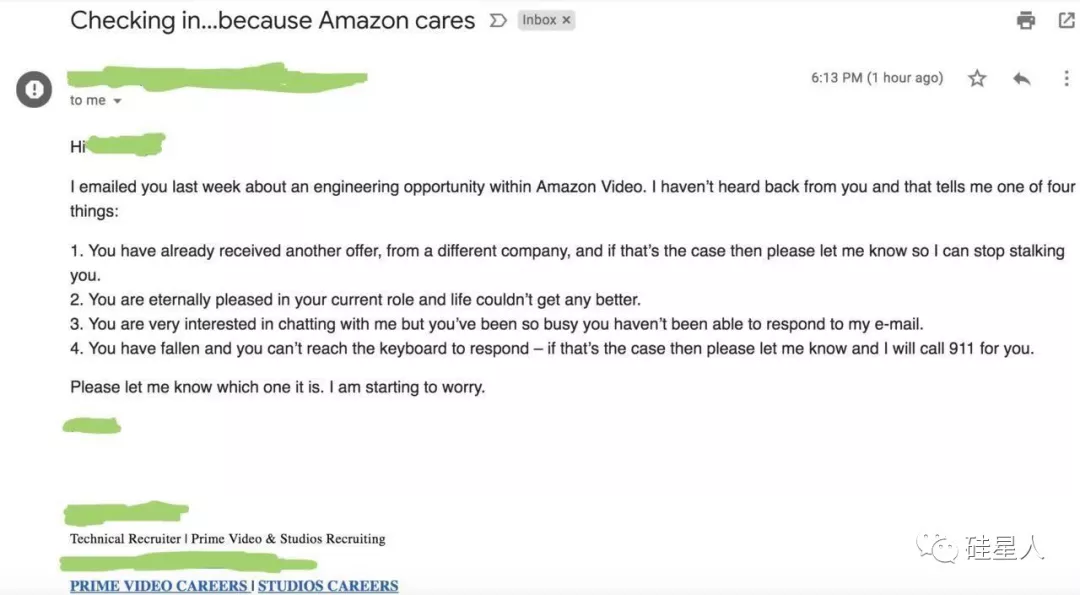The height and width of the screenshot is (595, 1080).
Task: Click the sender's warning avatar icon
Action: point(34,90)
